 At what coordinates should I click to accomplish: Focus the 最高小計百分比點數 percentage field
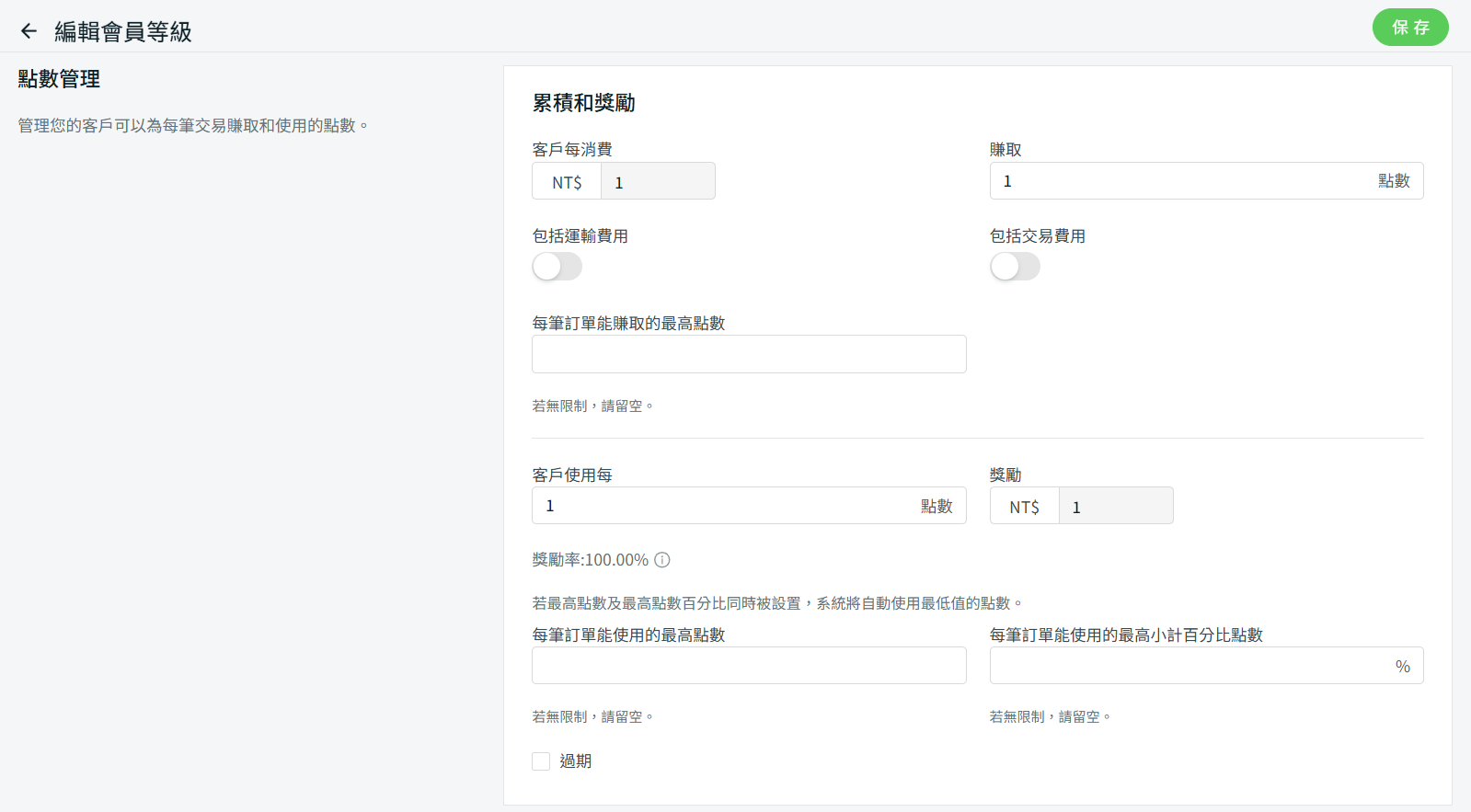1187,666
